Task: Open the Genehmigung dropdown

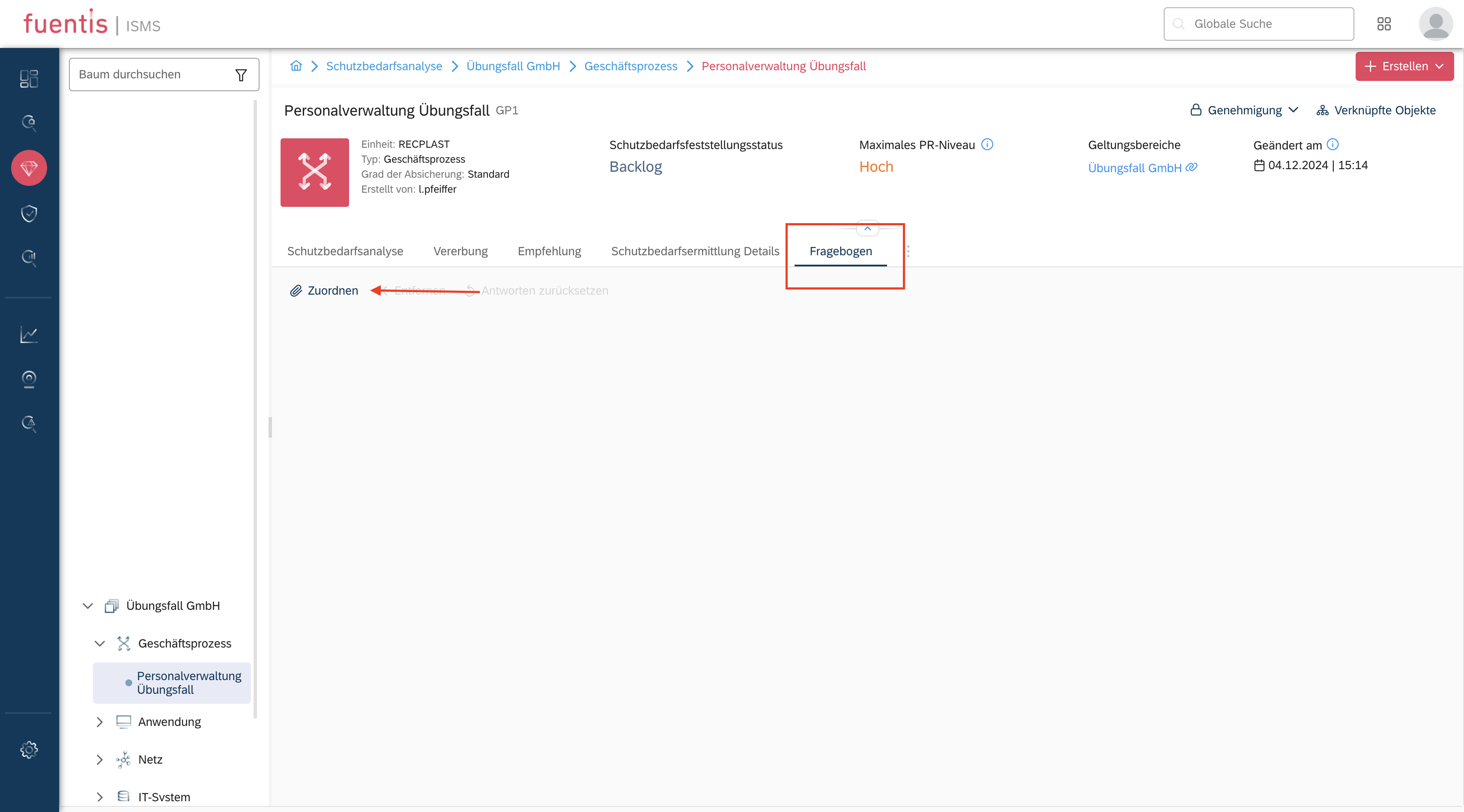Action: [1245, 110]
